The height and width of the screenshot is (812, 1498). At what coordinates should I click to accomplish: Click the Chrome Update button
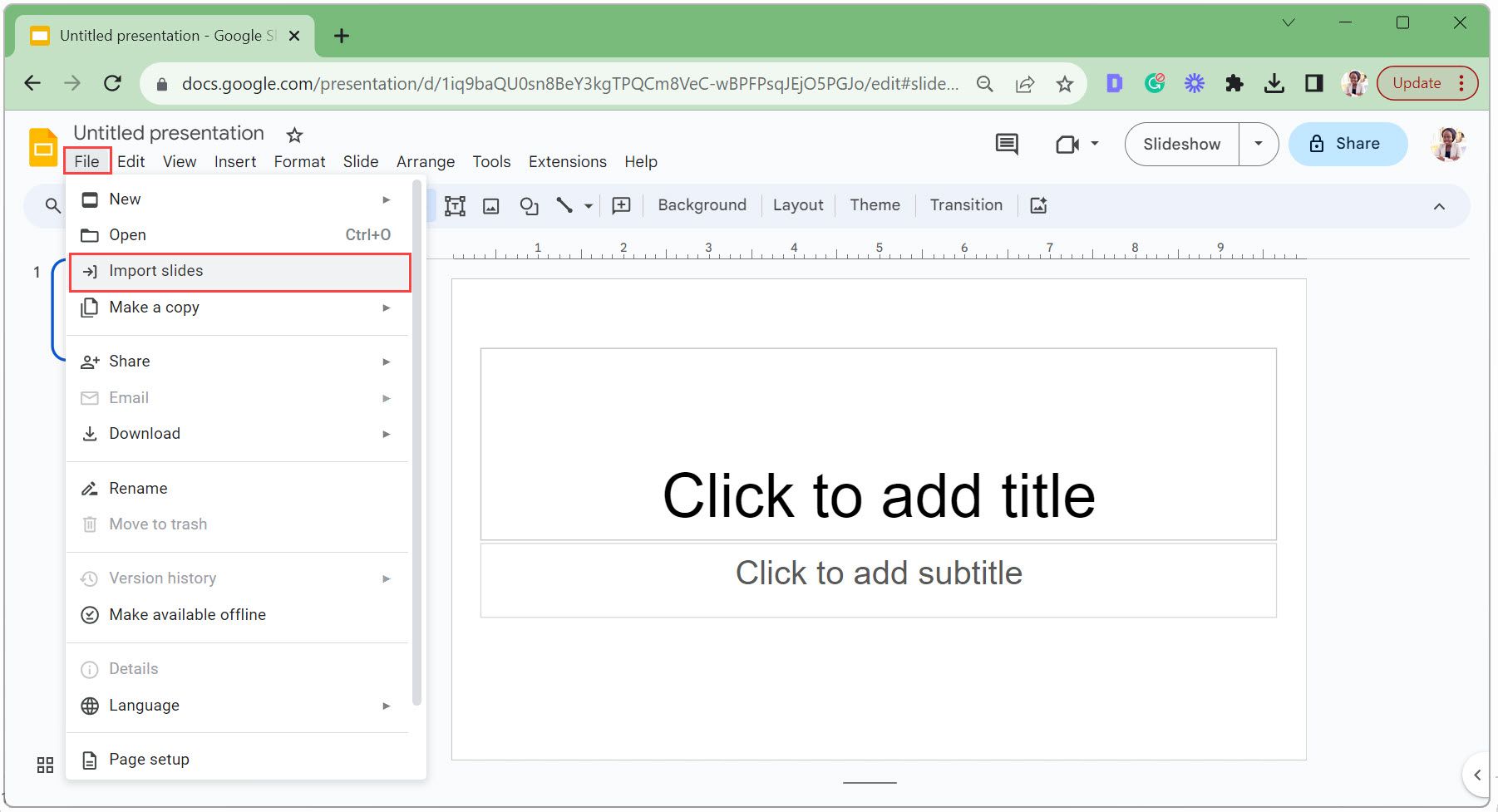(1417, 82)
